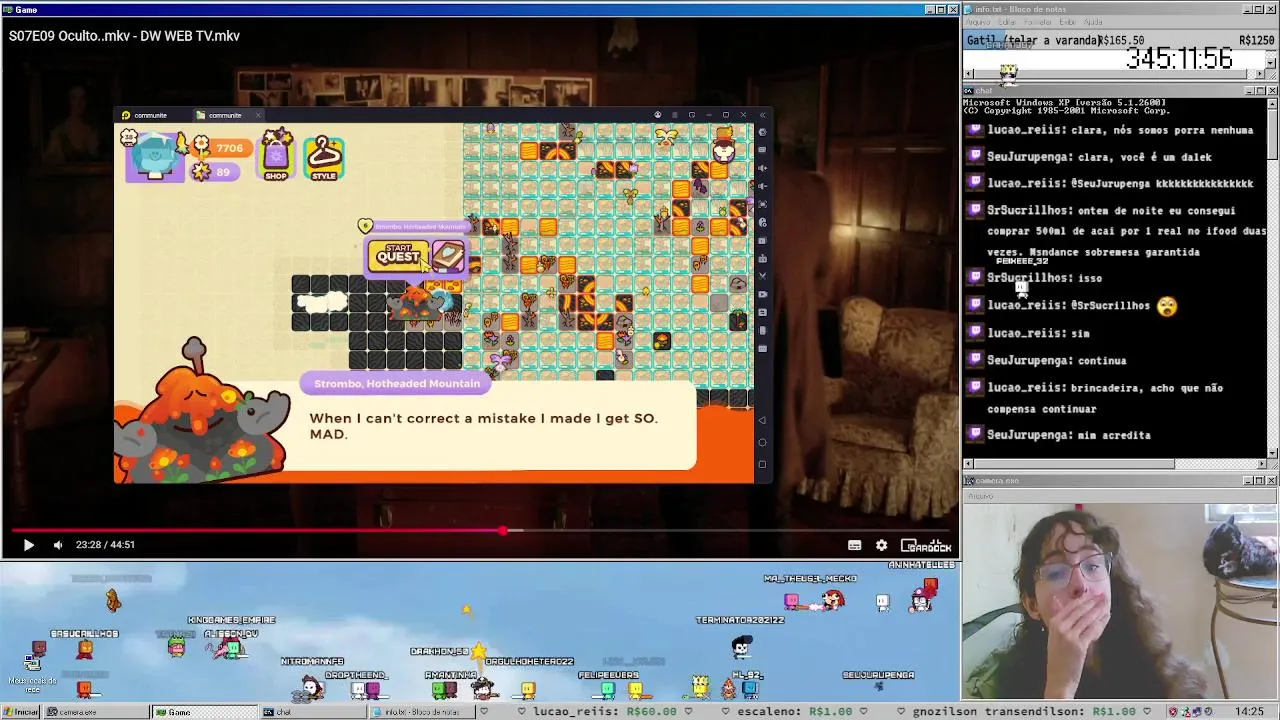
Task: Open the SHOP bag icon in game
Action: click(x=276, y=156)
